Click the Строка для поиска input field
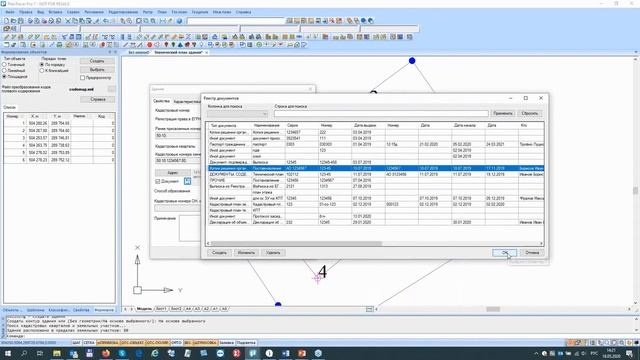Screen dimensions: 640x360 click(x=381, y=113)
